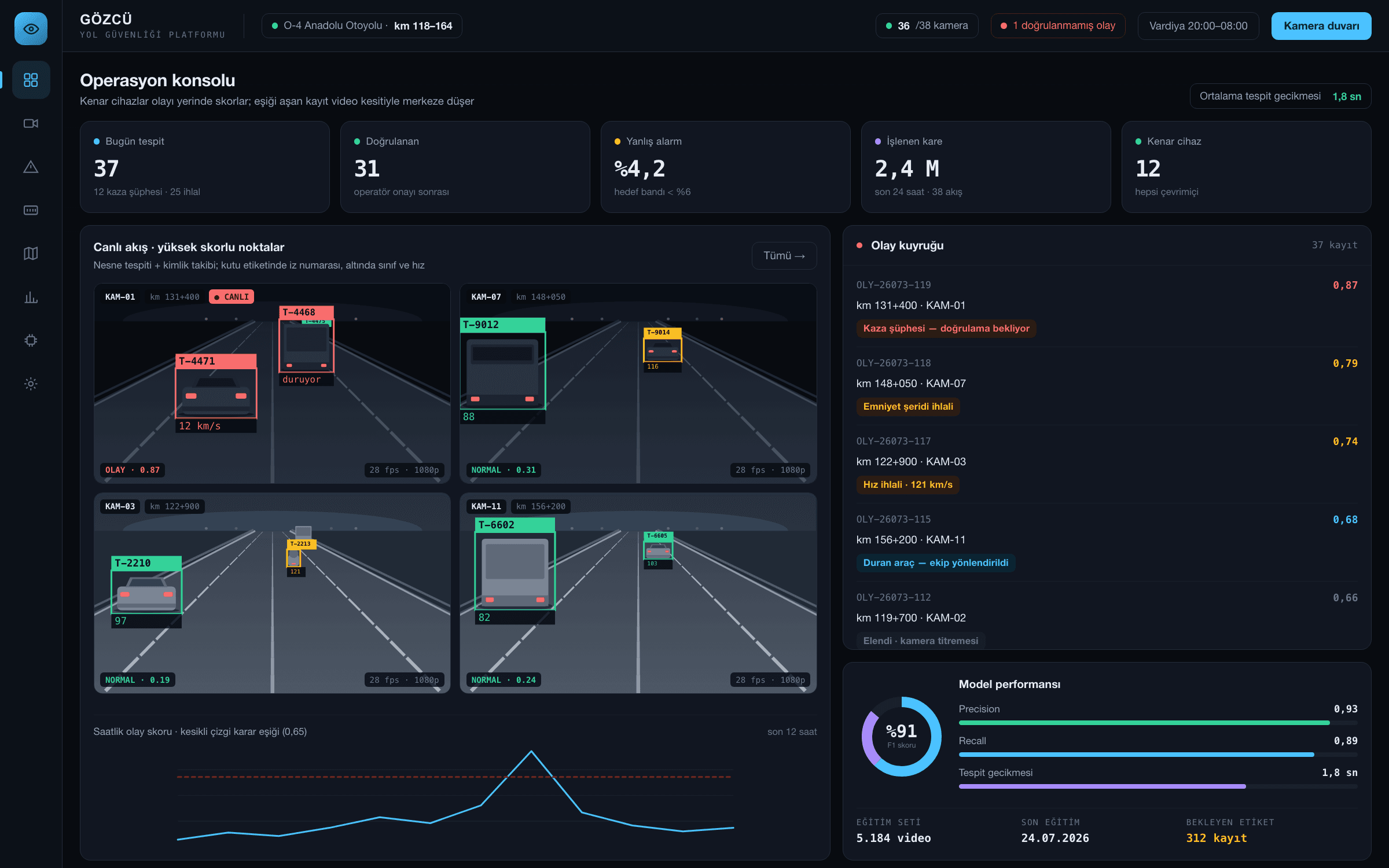
Task: Open event OLY-26073-117 in queue
Action: pyautogui.click(x=1107, y=464)
